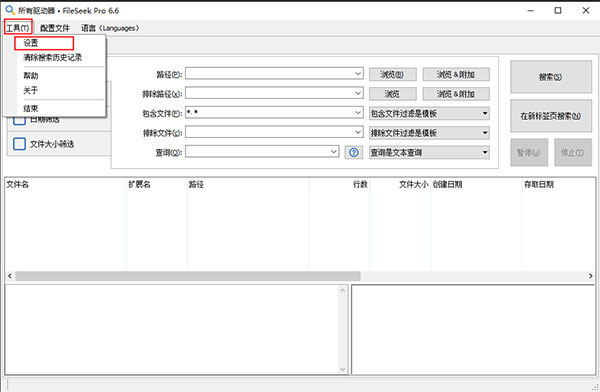600x392 pixels.
Task: Open the 包含文件过滤是模板 dropdown
Action: pos(429,113)
